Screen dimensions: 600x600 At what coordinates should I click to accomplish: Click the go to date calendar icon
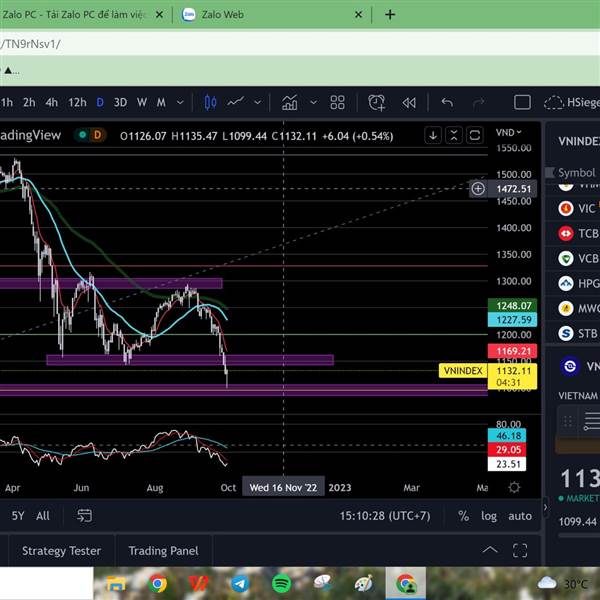84,516
